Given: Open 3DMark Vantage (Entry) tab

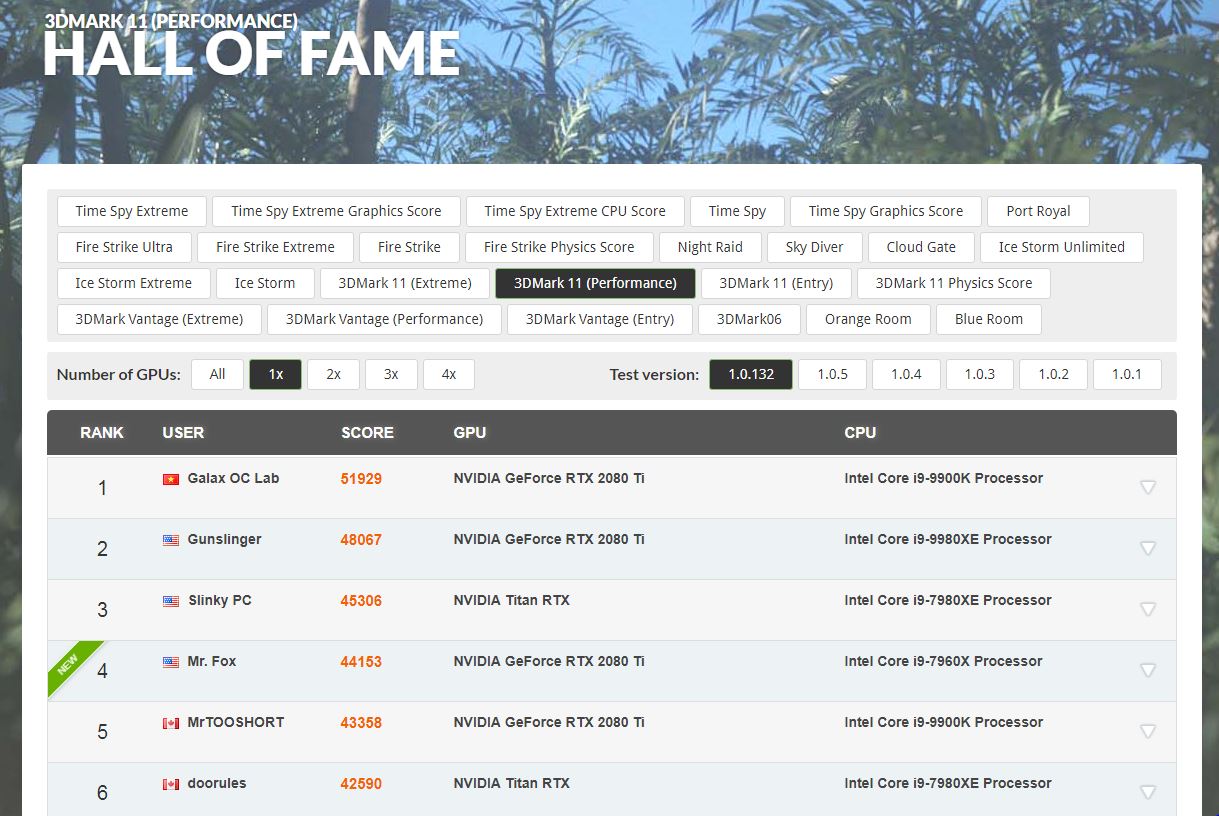Looking at the screenshot, I should [600, 319].
